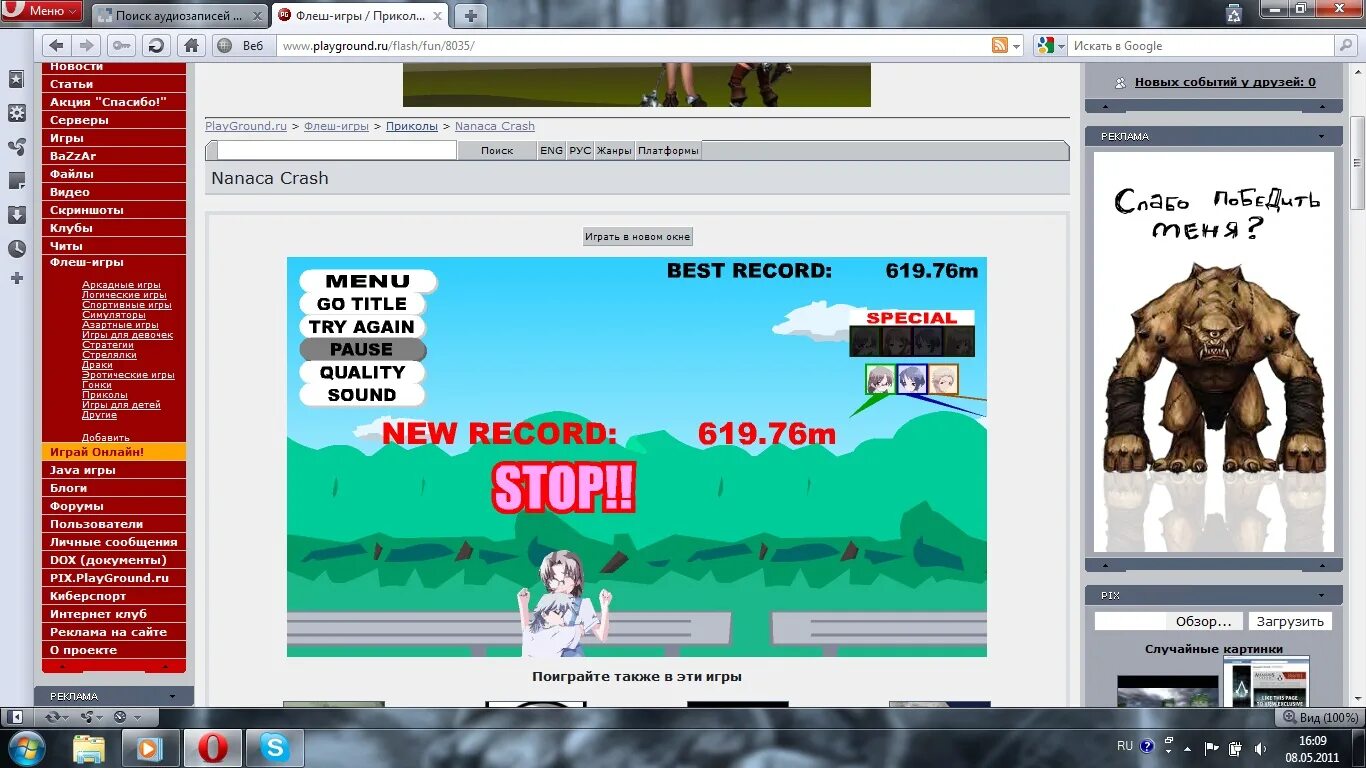Click the web globe icon in address bar

tap(225, 46)
